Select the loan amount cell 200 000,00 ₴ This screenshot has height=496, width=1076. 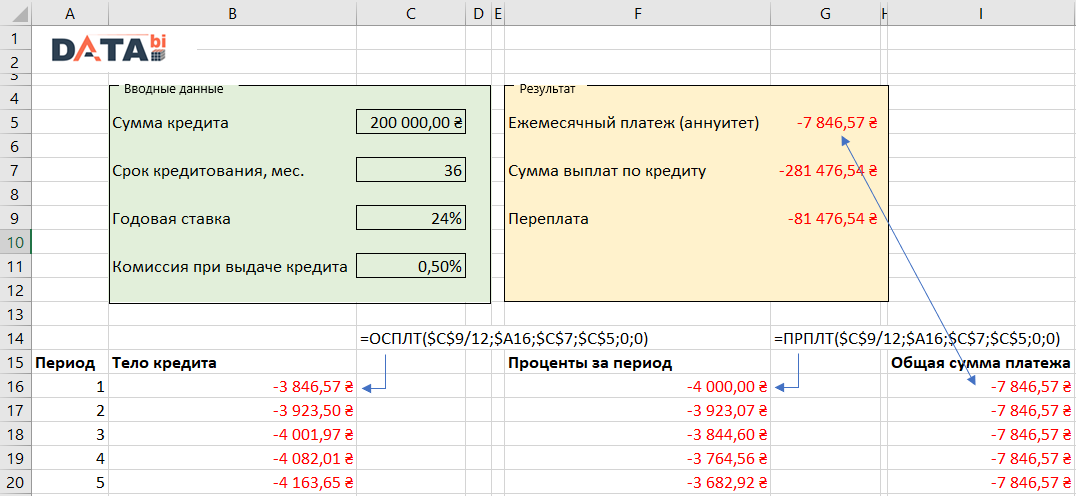click(x=411, y=123)
